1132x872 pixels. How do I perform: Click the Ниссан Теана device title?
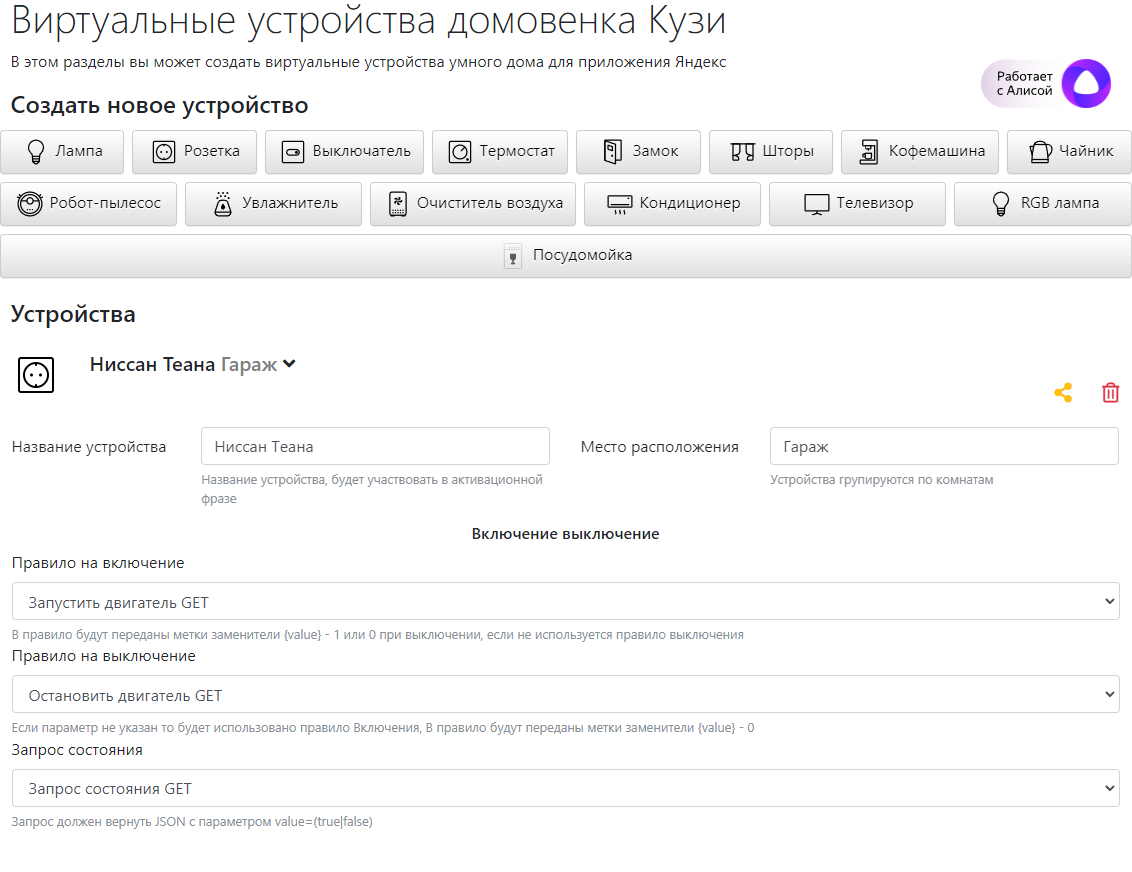coord(152,365)
